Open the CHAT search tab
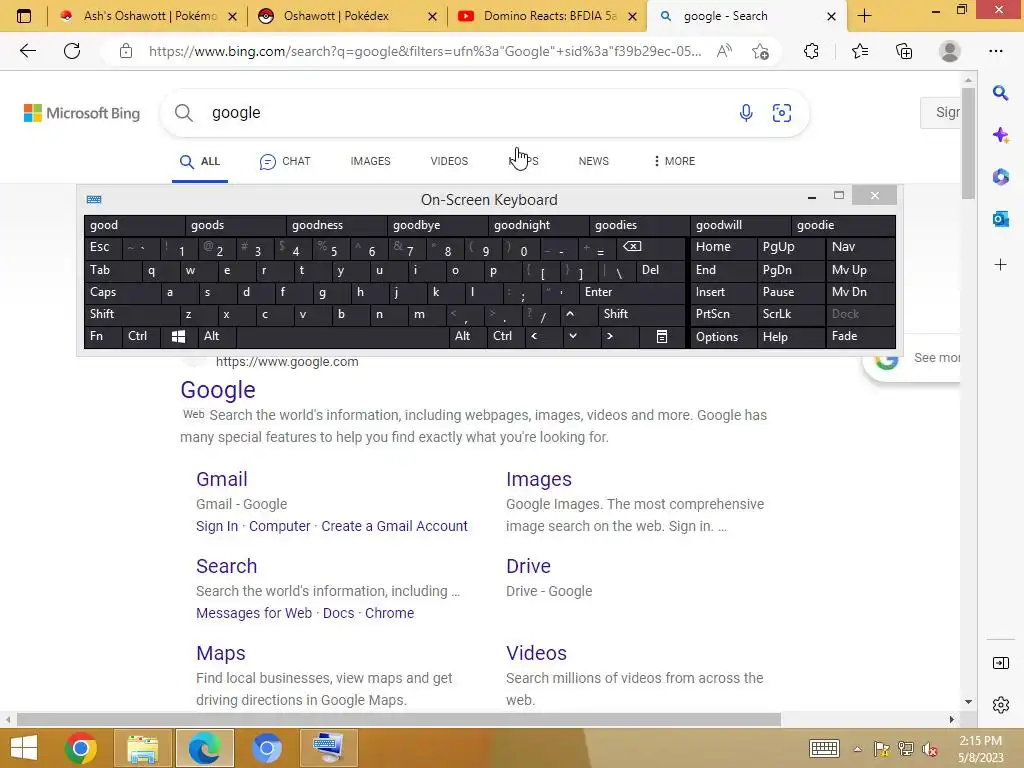Viewport: 1024px width, 768px height. (x=285, y=161)
